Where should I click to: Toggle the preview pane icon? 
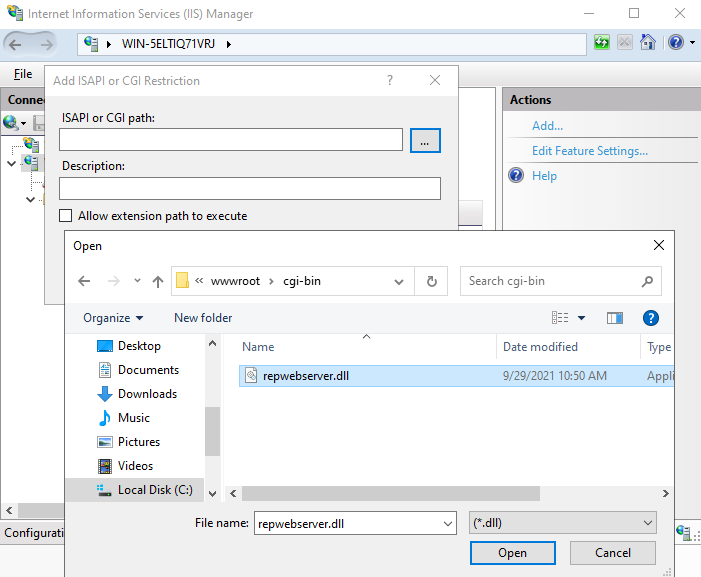615,318
